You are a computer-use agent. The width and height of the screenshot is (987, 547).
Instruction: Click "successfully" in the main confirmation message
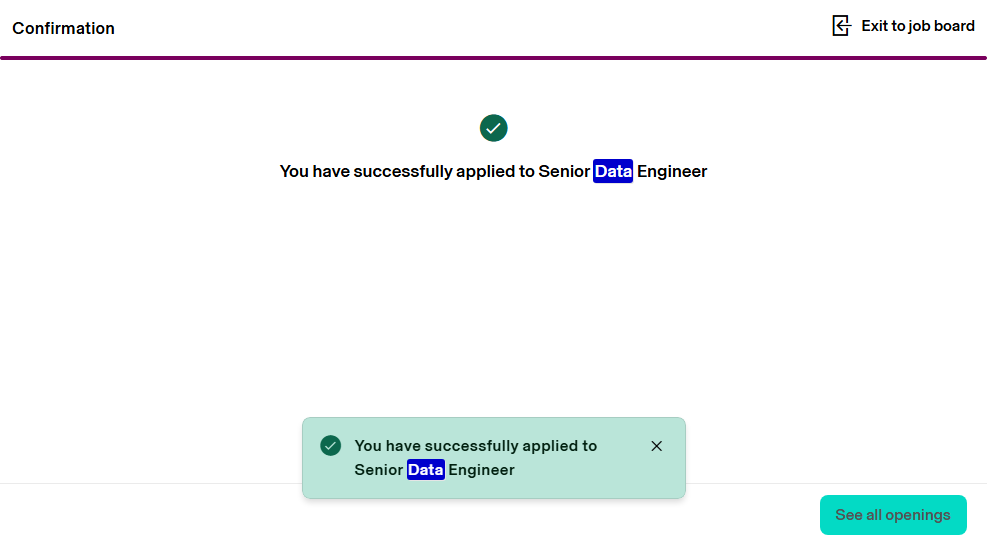(402, 171)
